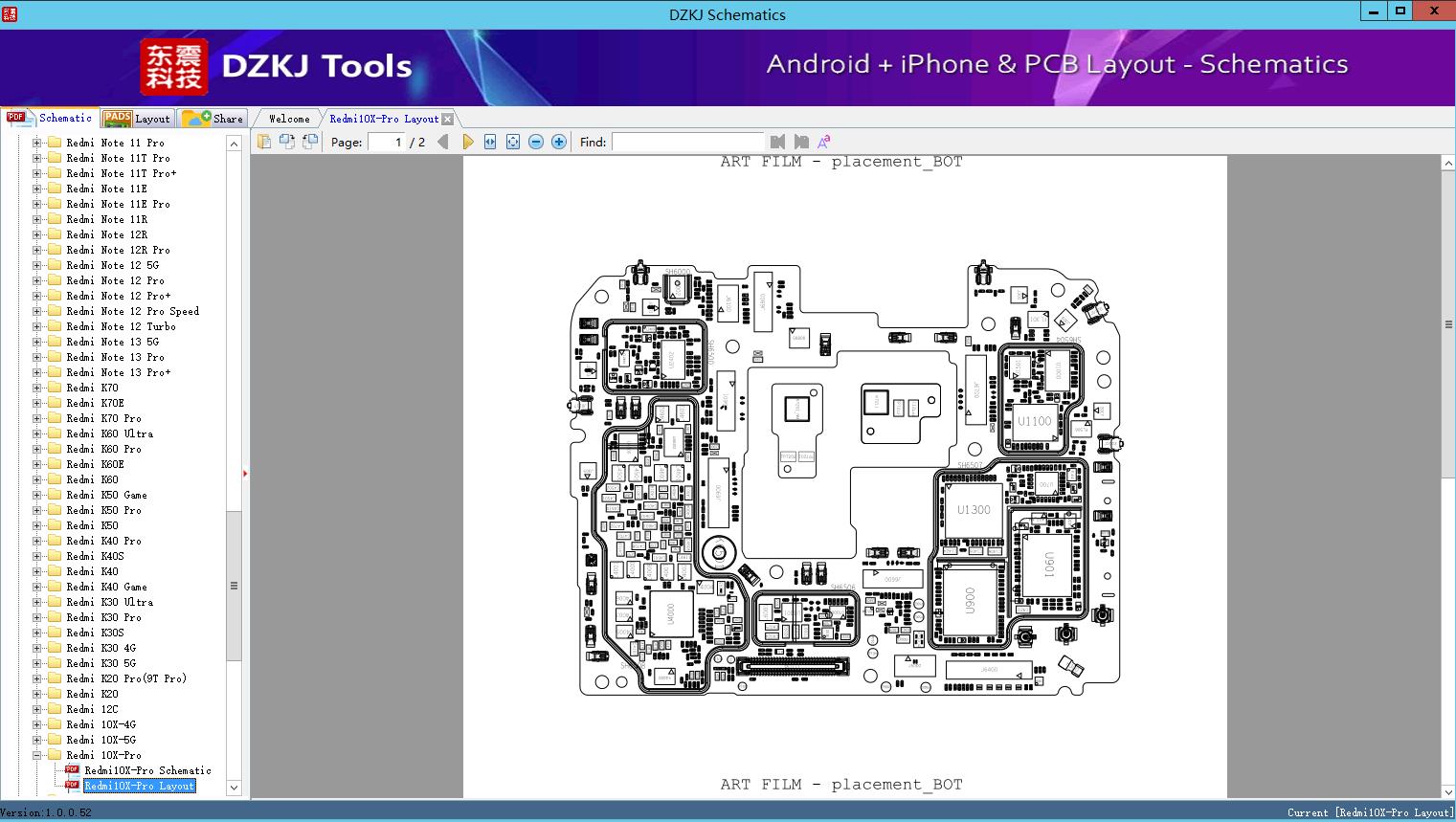The width and height of the screenshot is (1456, 822).
Task: Open the Share tab
Action: (x=213, y=119)
